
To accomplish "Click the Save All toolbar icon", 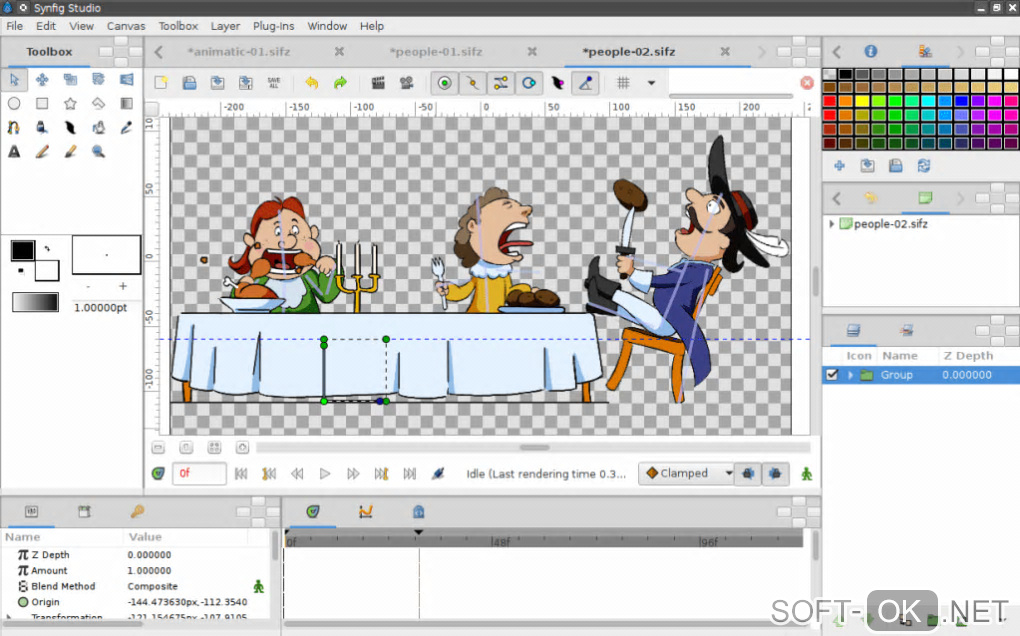I will point(274,83).
